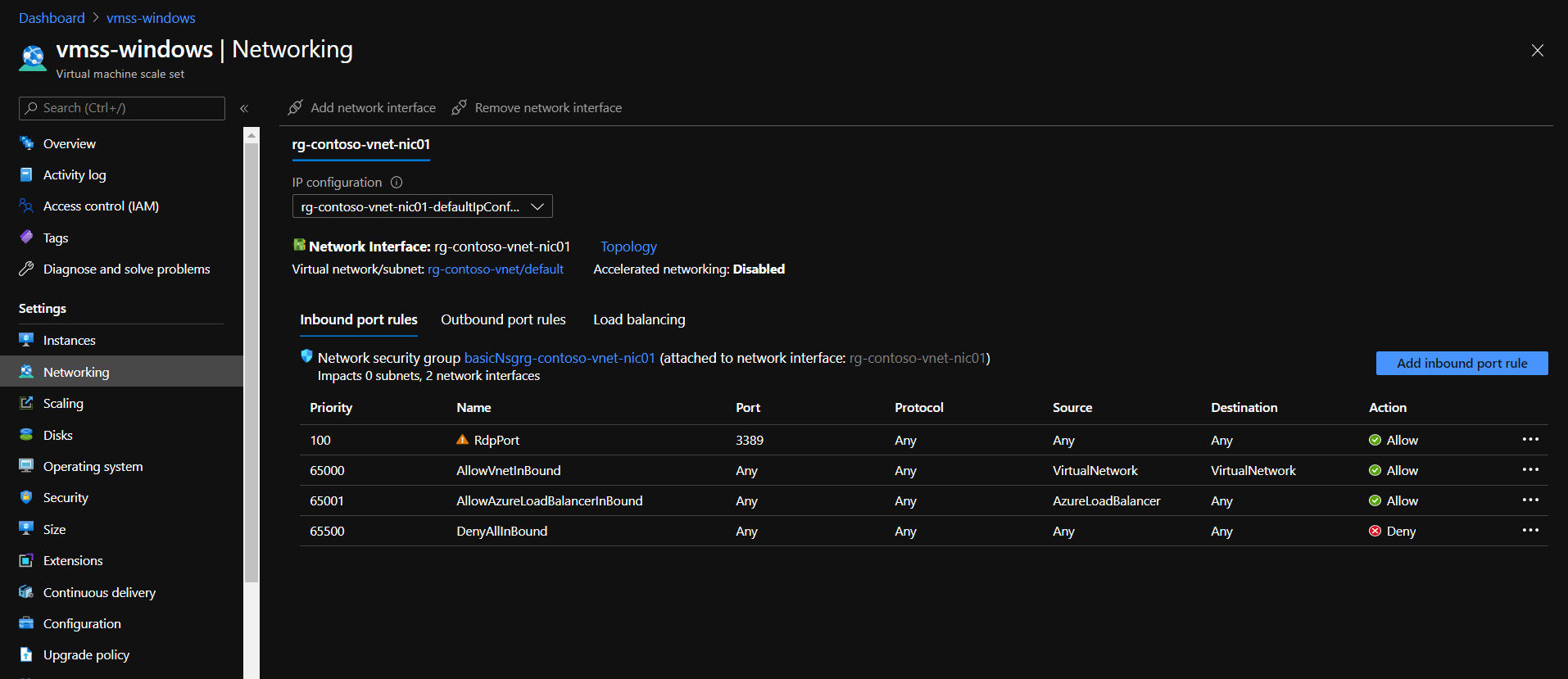The height and width of the screenshot is (679, 1568).
Task: Click the sidebar search field
Action: point(122,108)
